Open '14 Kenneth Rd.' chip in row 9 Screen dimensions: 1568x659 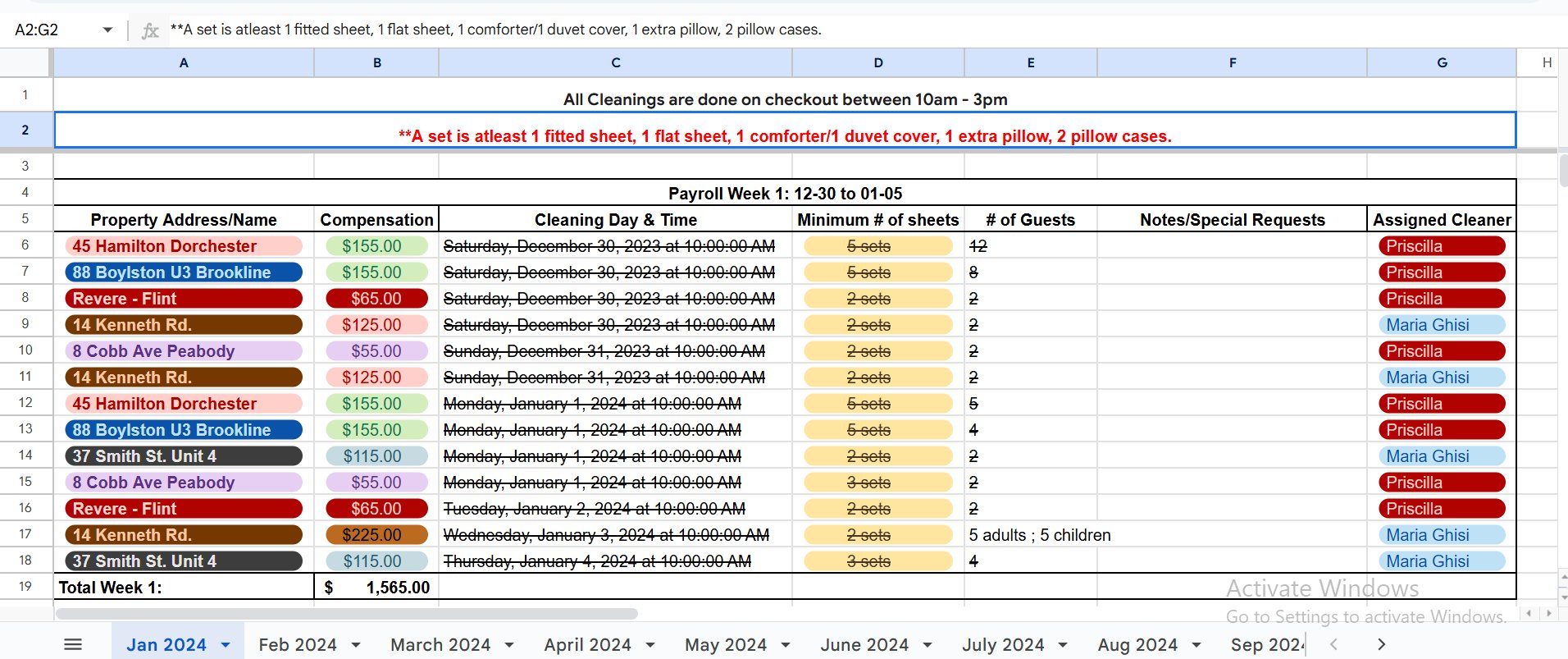click(x=184, y=325)
